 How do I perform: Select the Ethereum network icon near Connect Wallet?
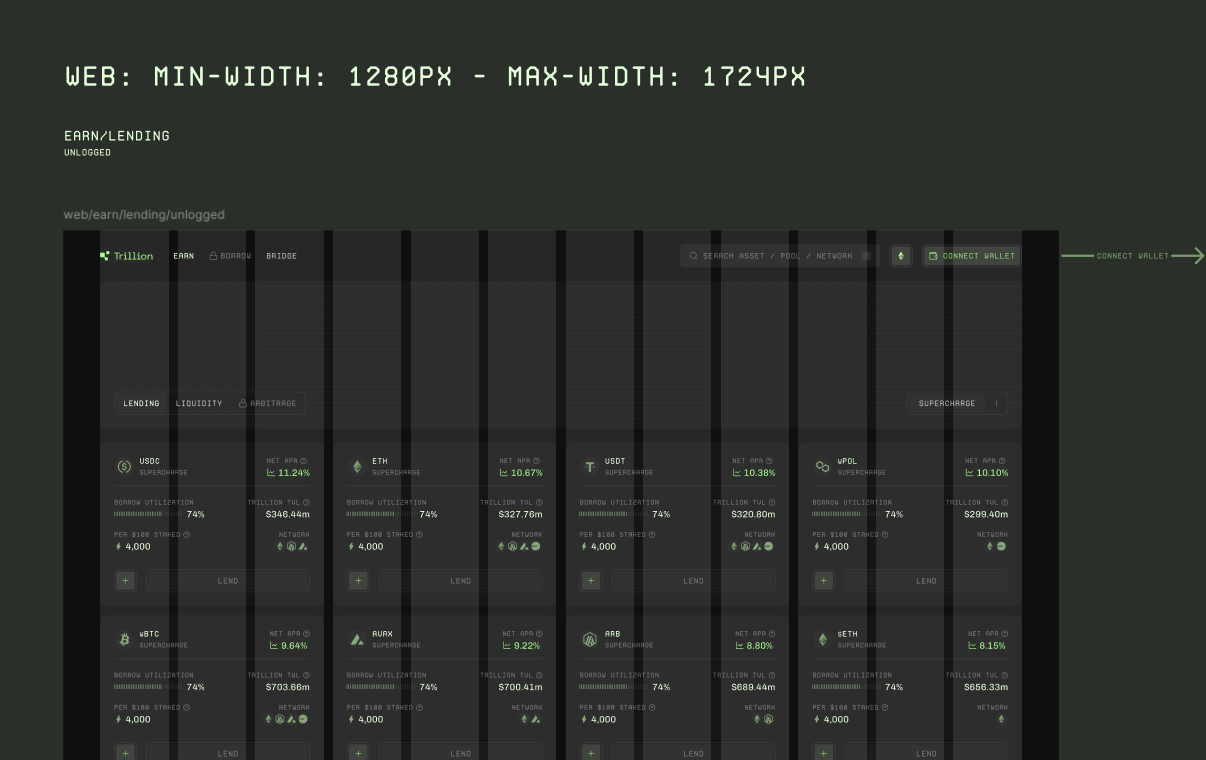click(x=900, y=256)
